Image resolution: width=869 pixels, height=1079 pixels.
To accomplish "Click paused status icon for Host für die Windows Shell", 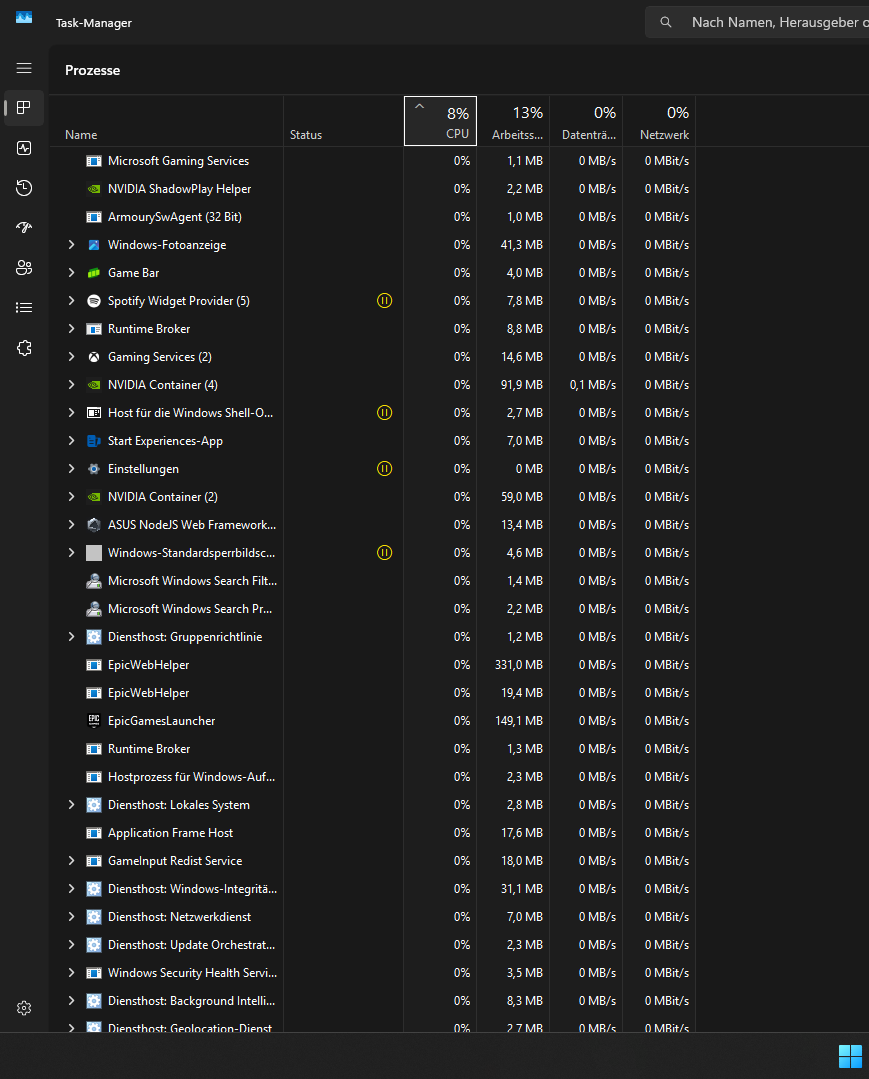I will coord(385,413).
